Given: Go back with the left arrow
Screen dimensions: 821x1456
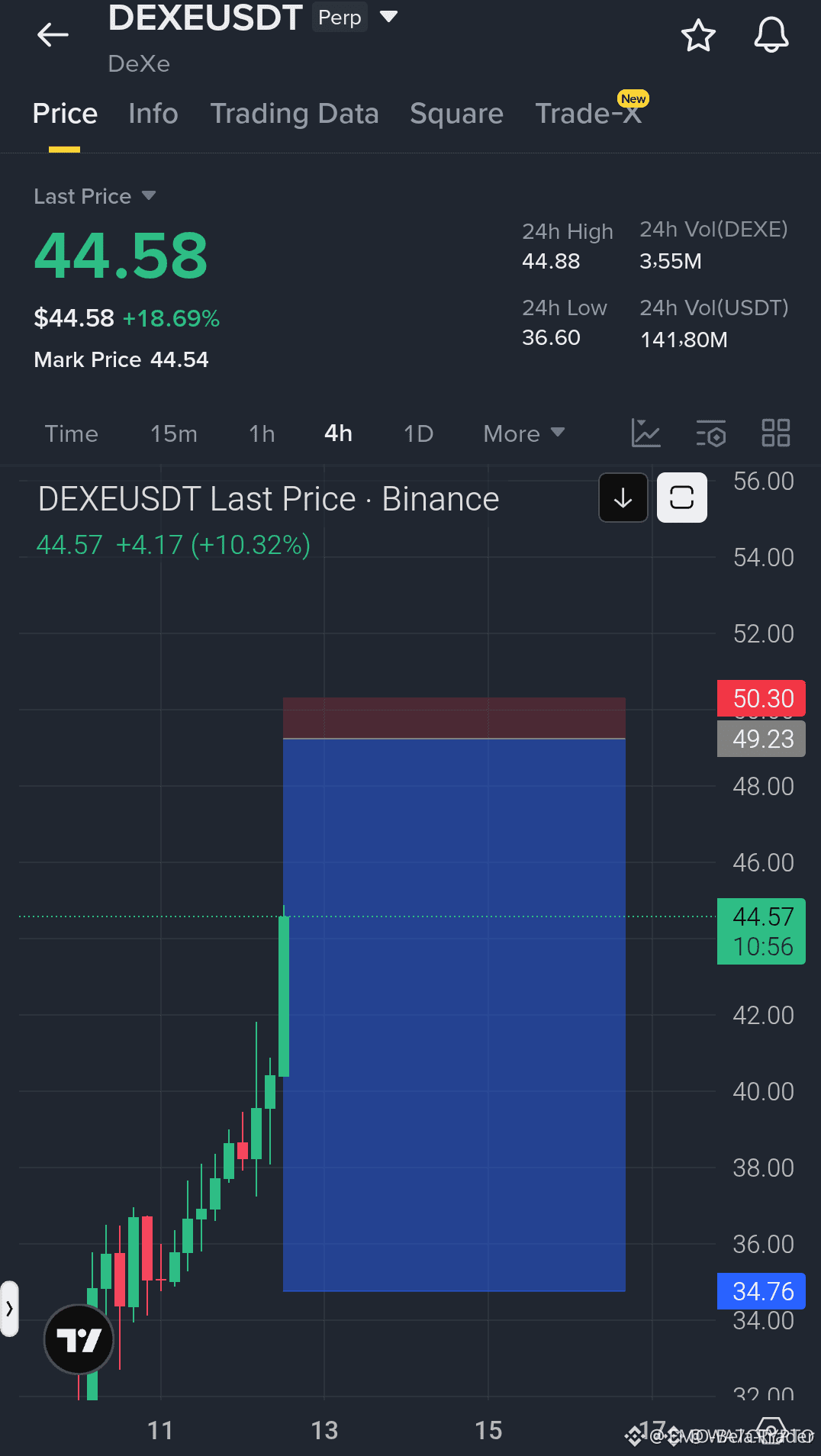Looking at the screenshot, I should point(53,34).
